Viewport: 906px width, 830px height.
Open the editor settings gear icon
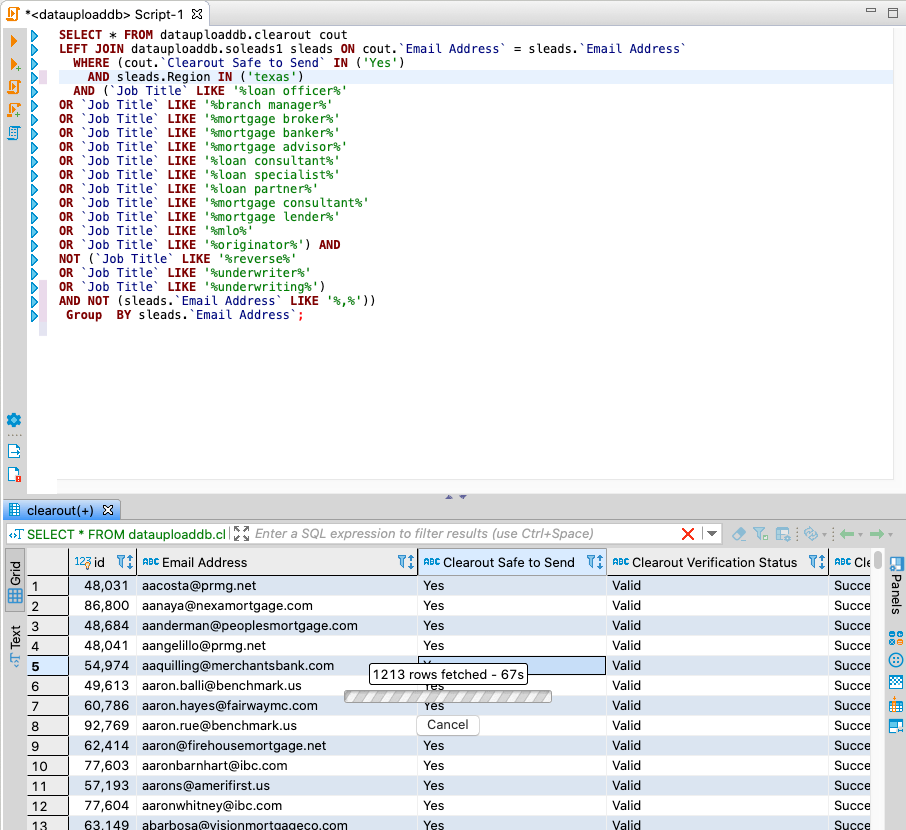(x=14, y=420)
